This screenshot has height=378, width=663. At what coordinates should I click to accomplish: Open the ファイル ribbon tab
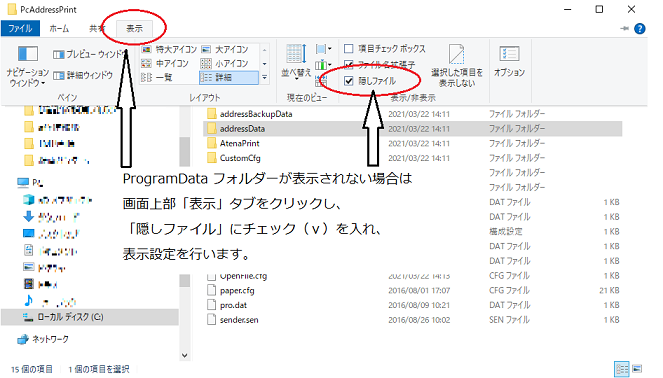20,28
